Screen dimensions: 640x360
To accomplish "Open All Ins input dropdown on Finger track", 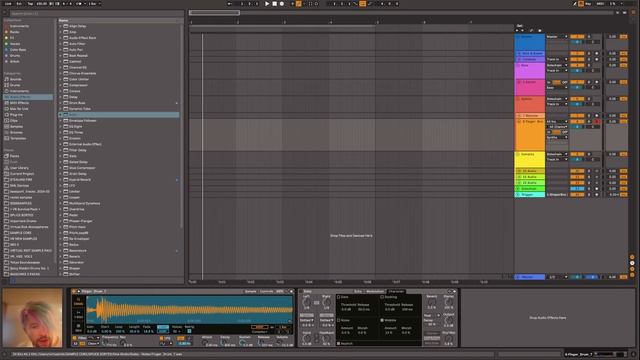I will (x=557, y=122).
